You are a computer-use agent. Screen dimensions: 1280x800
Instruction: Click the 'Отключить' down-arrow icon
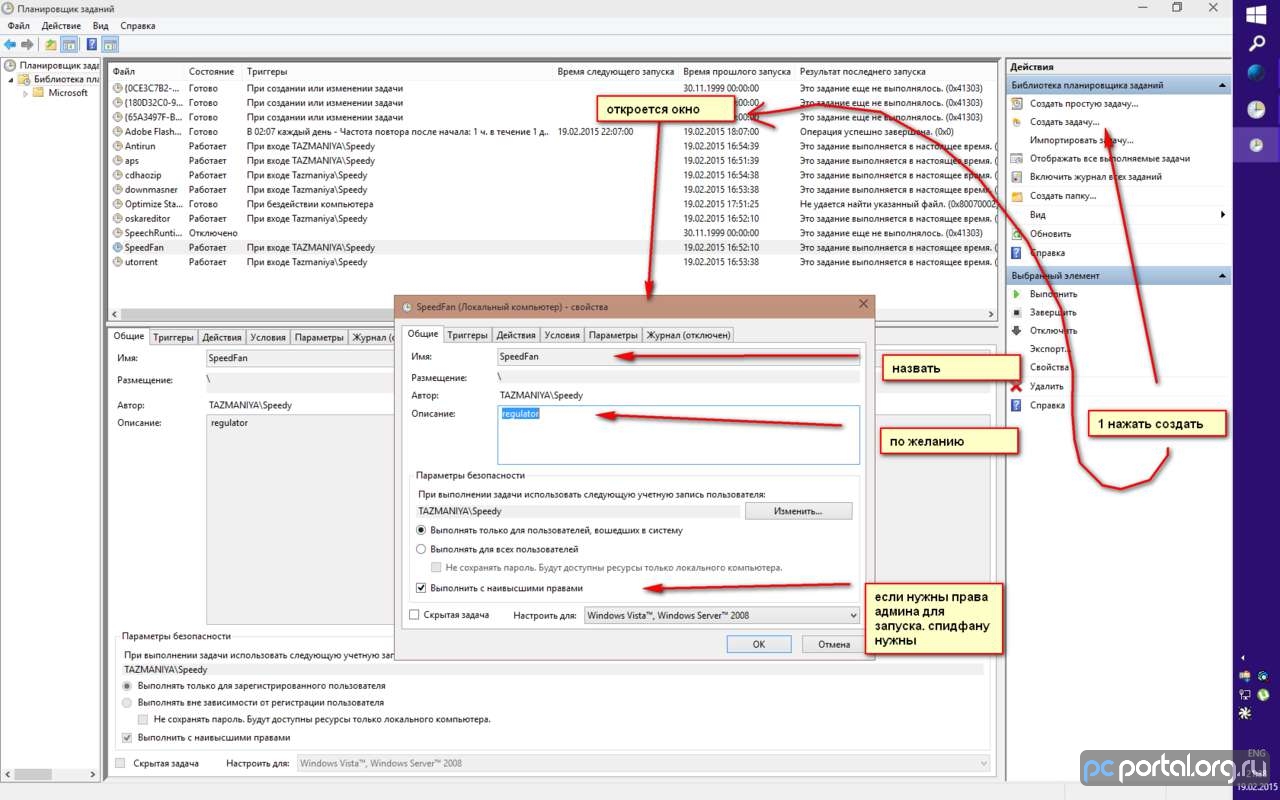[x=1017, y=331]
